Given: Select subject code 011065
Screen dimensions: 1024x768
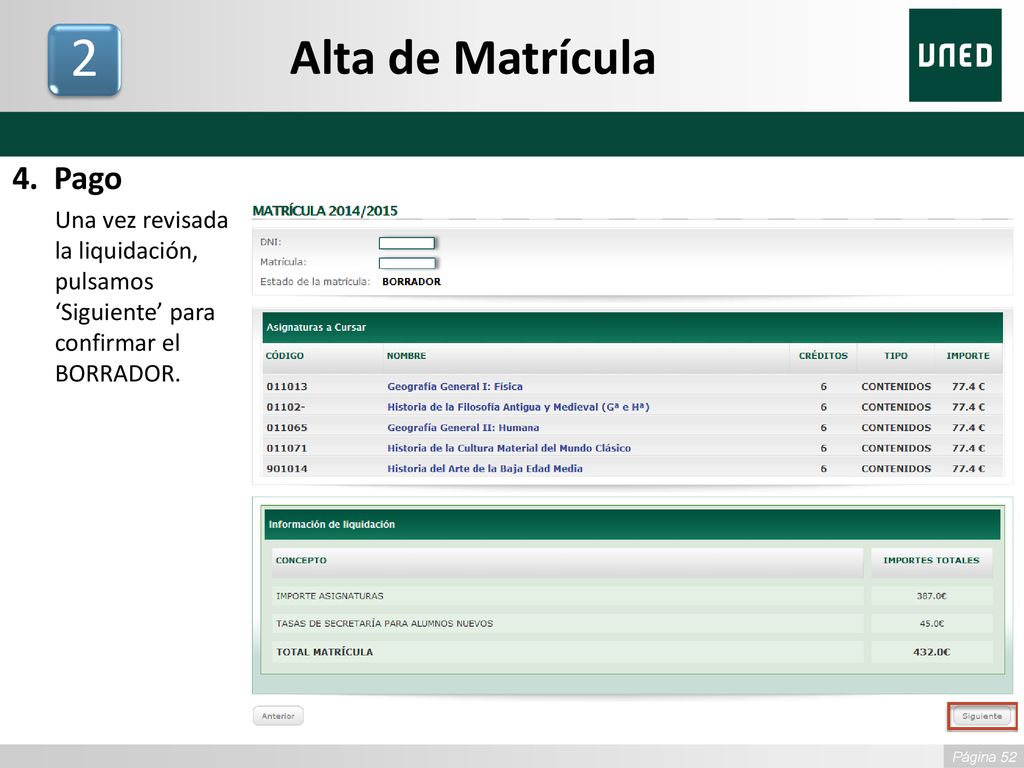Looking at the screenshot, I should 287,428.
